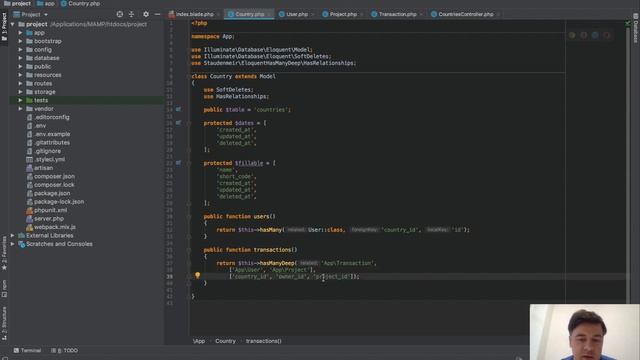Expand the app folder
Screen dimensions: 640x360
point(20,33)
